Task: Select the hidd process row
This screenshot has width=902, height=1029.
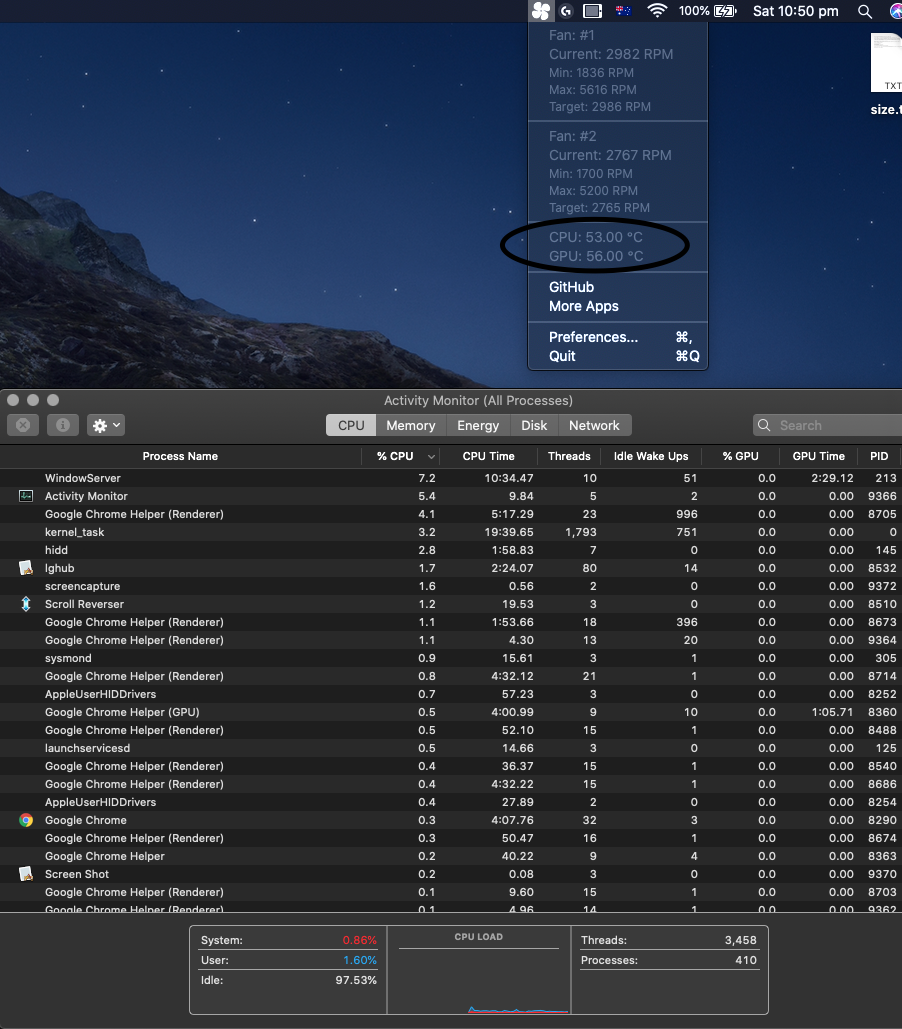Action: (x=451, y=550)
